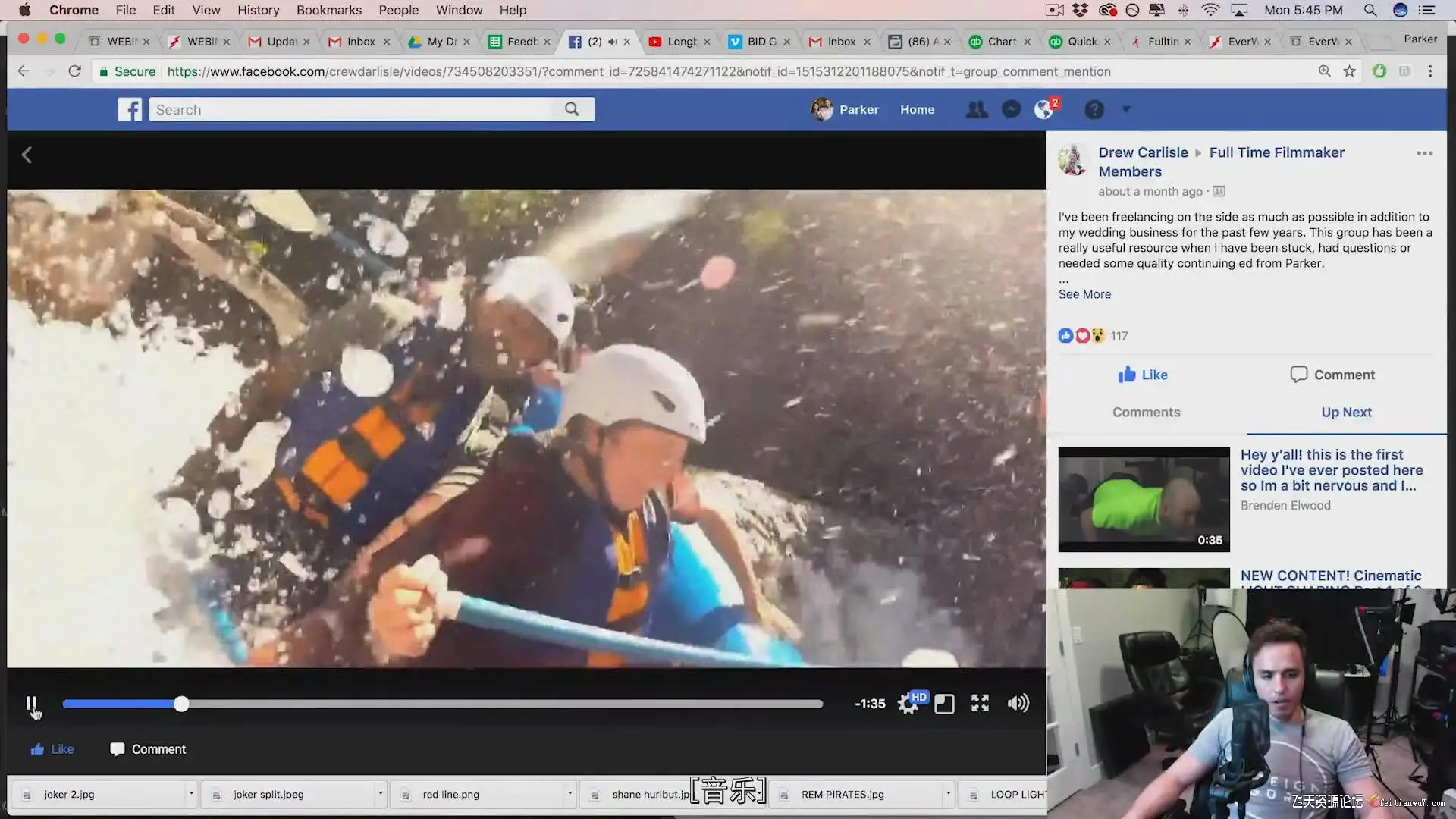Enter fullscreen video mode

coord(980,704)
